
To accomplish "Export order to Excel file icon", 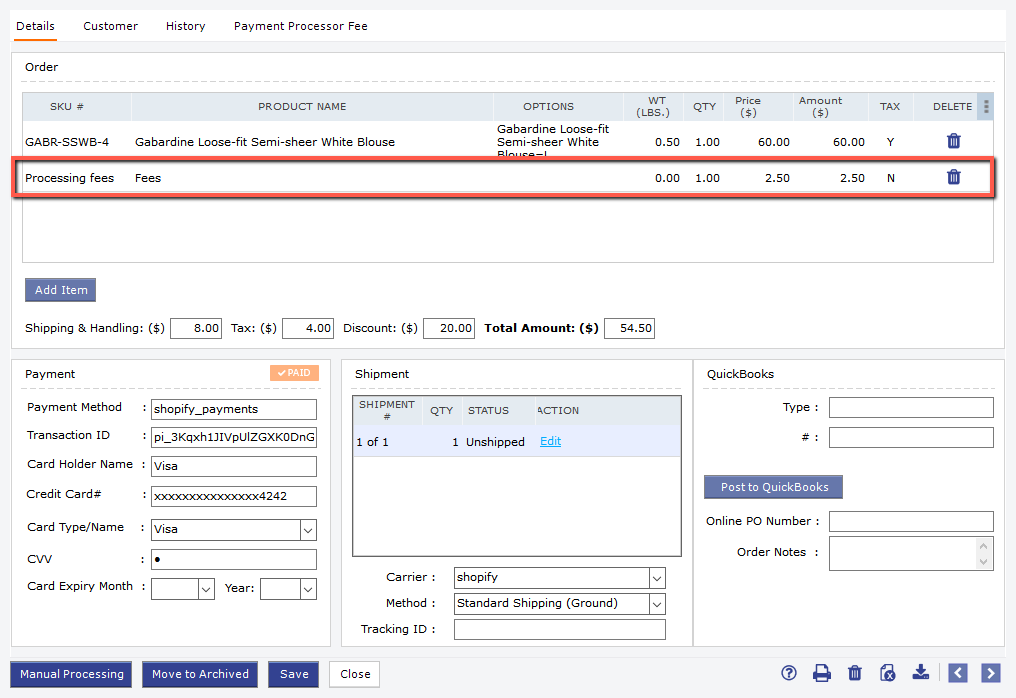I will click(x=887, y=673).
